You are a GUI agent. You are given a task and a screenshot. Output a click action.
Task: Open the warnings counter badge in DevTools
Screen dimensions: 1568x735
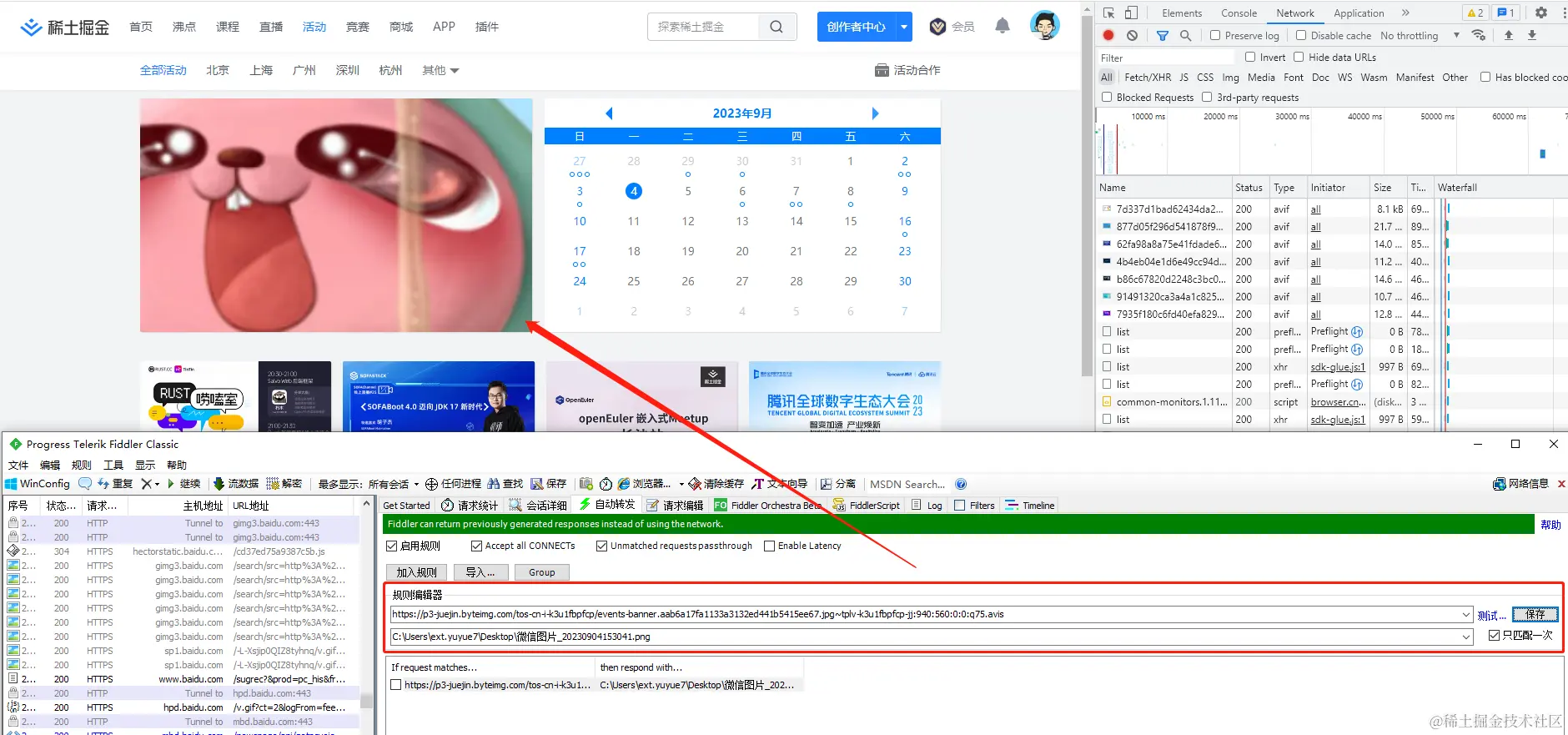[x=1475, y=13]
